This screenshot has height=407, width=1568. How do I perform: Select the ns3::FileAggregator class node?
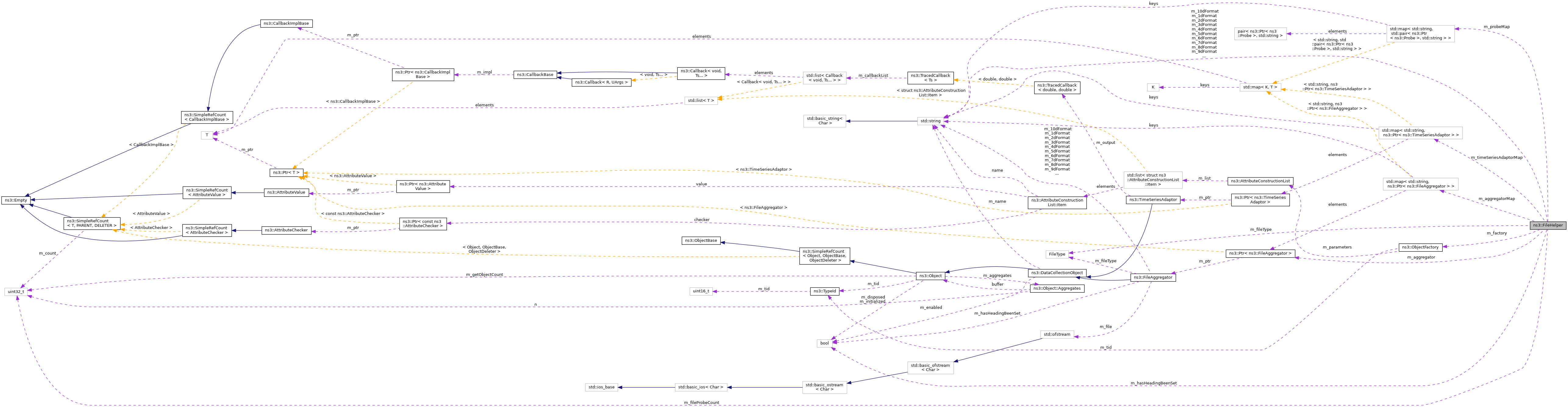pos(1153,277)
